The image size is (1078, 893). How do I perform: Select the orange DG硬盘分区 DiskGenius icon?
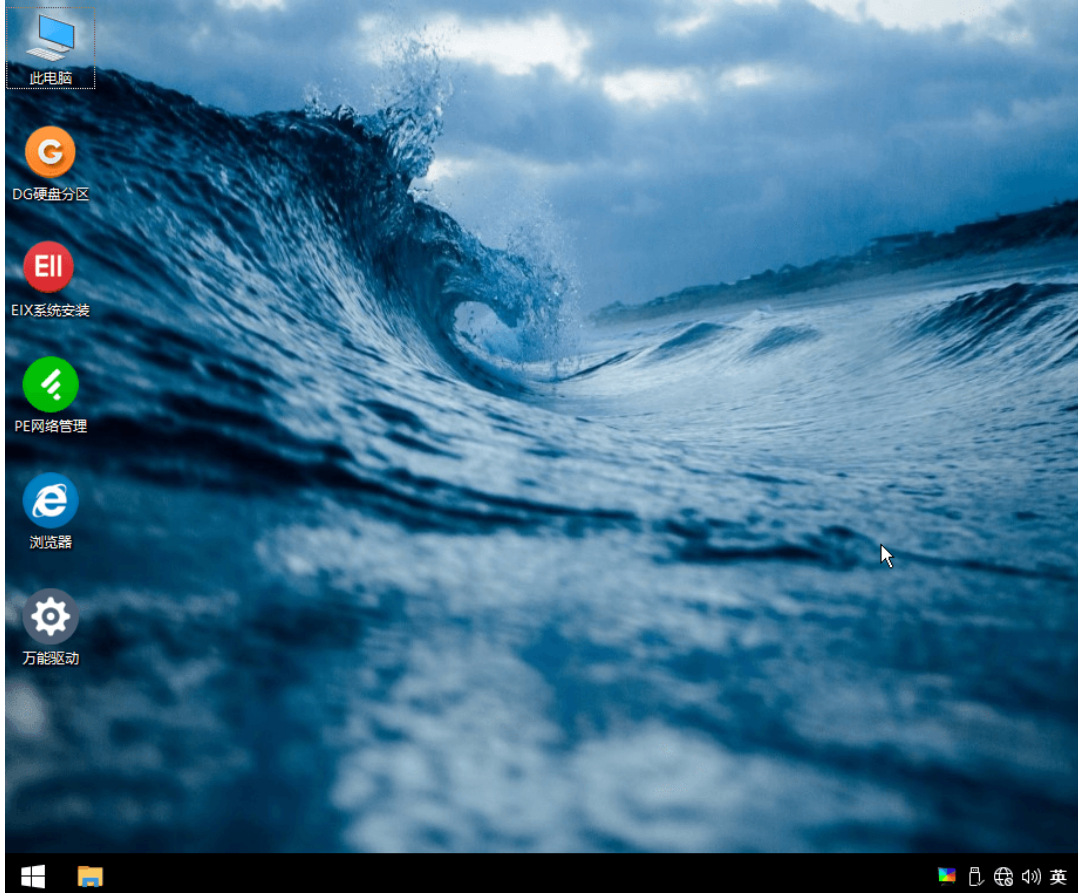click(x=50, y=153)
